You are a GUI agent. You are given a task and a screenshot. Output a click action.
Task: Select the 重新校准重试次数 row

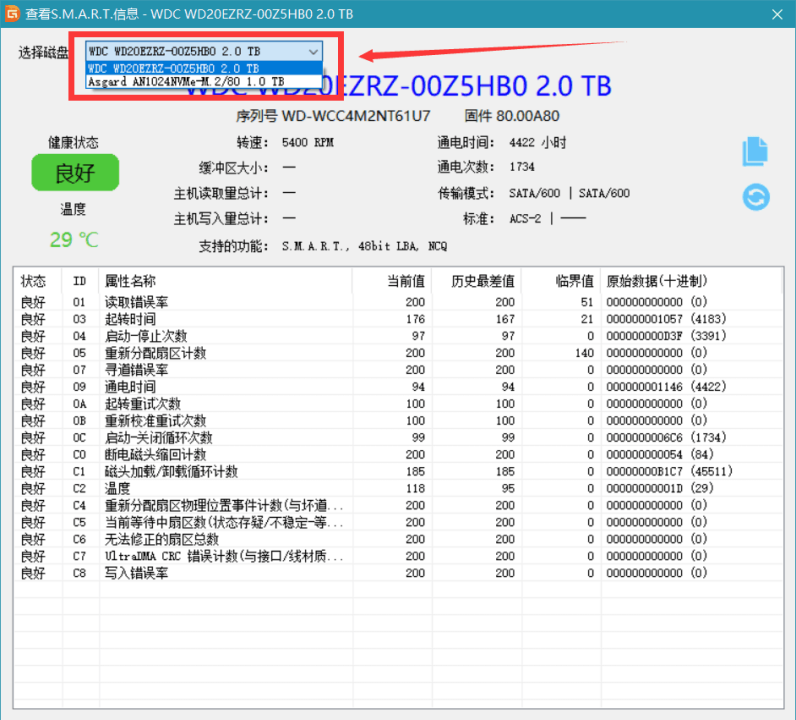398,420
